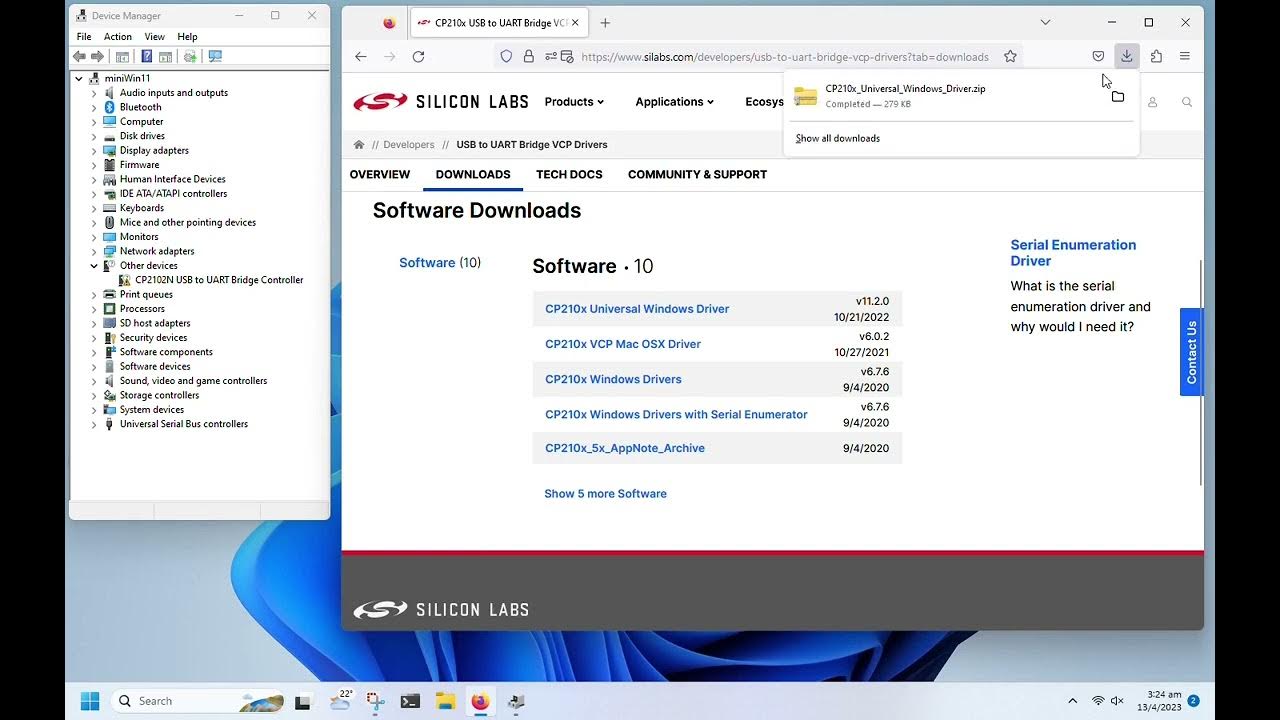The height and width of the screenshot is (720, 1280).
Task: Open the Applications dropdown menu
Action: [675, 102]
